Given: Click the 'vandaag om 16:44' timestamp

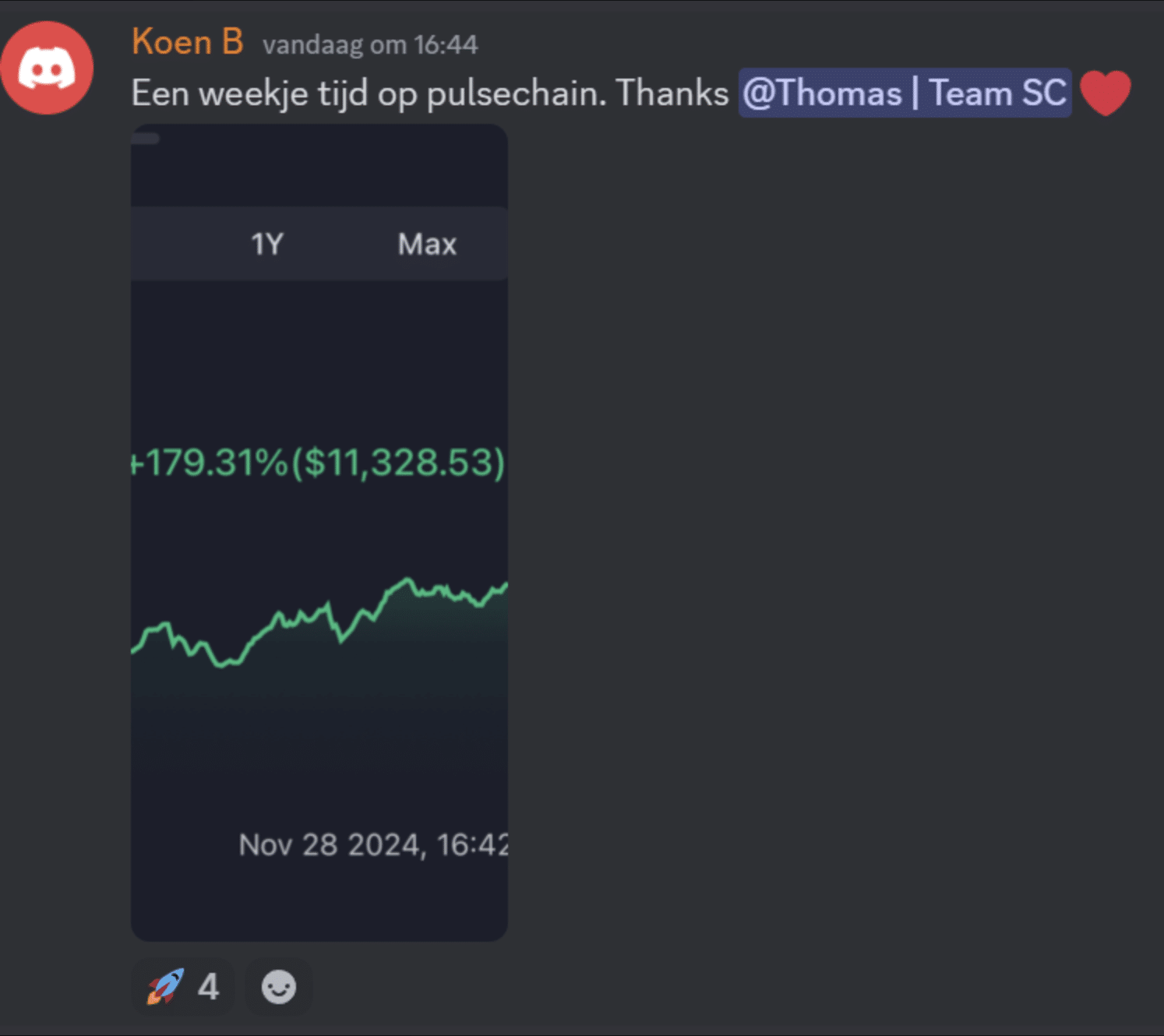Looking at the screenshot, I should [369, 45].
